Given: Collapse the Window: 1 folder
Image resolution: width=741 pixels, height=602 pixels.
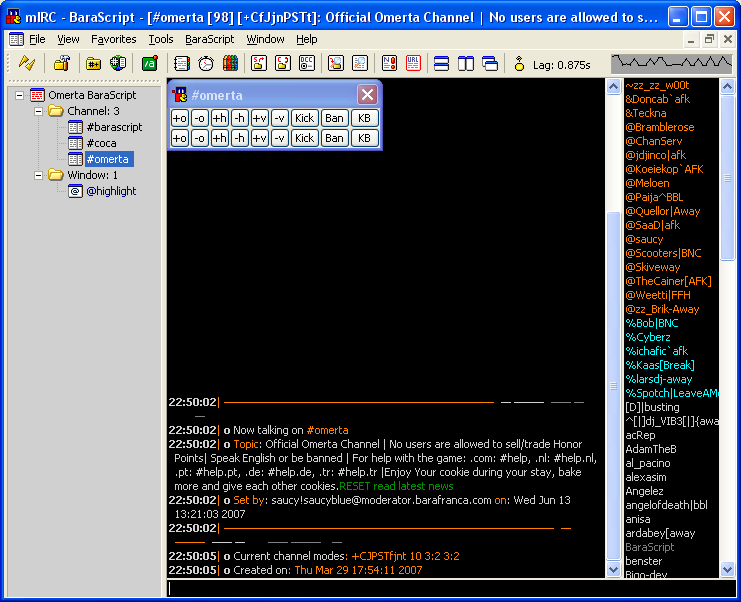Looking at the screenshot, I should (x=38, y=175).
